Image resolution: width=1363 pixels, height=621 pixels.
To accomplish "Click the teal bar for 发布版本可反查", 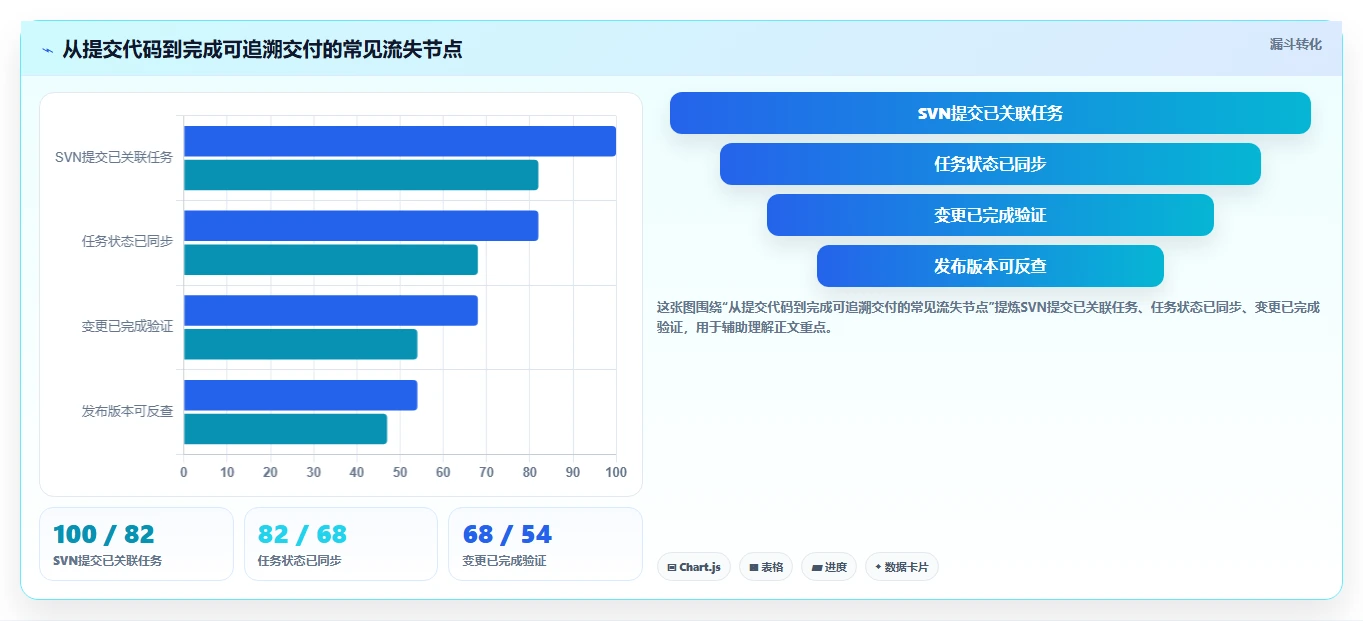I will (x=285, y=429).
